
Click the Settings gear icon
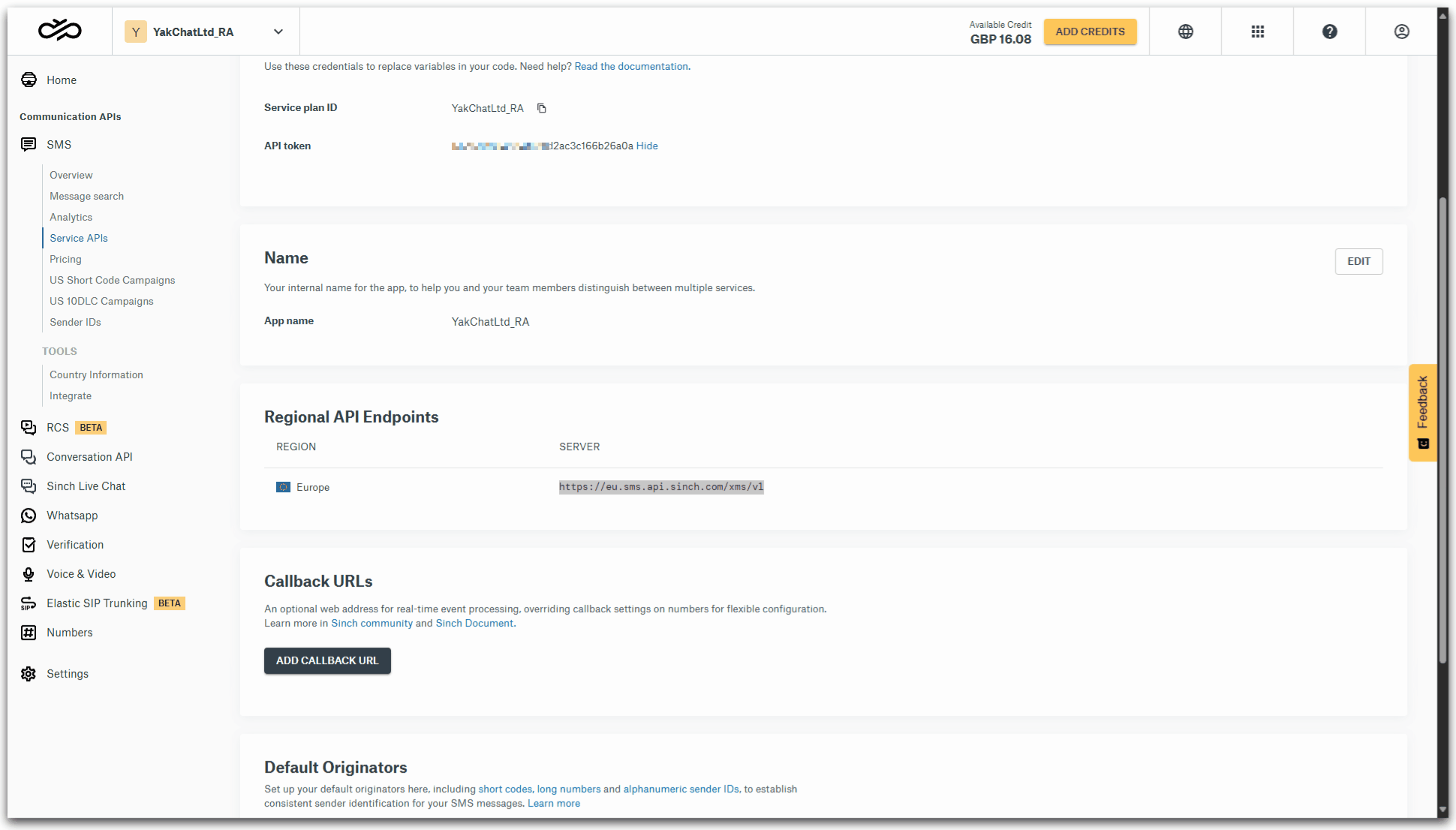(x=29, y=674)
